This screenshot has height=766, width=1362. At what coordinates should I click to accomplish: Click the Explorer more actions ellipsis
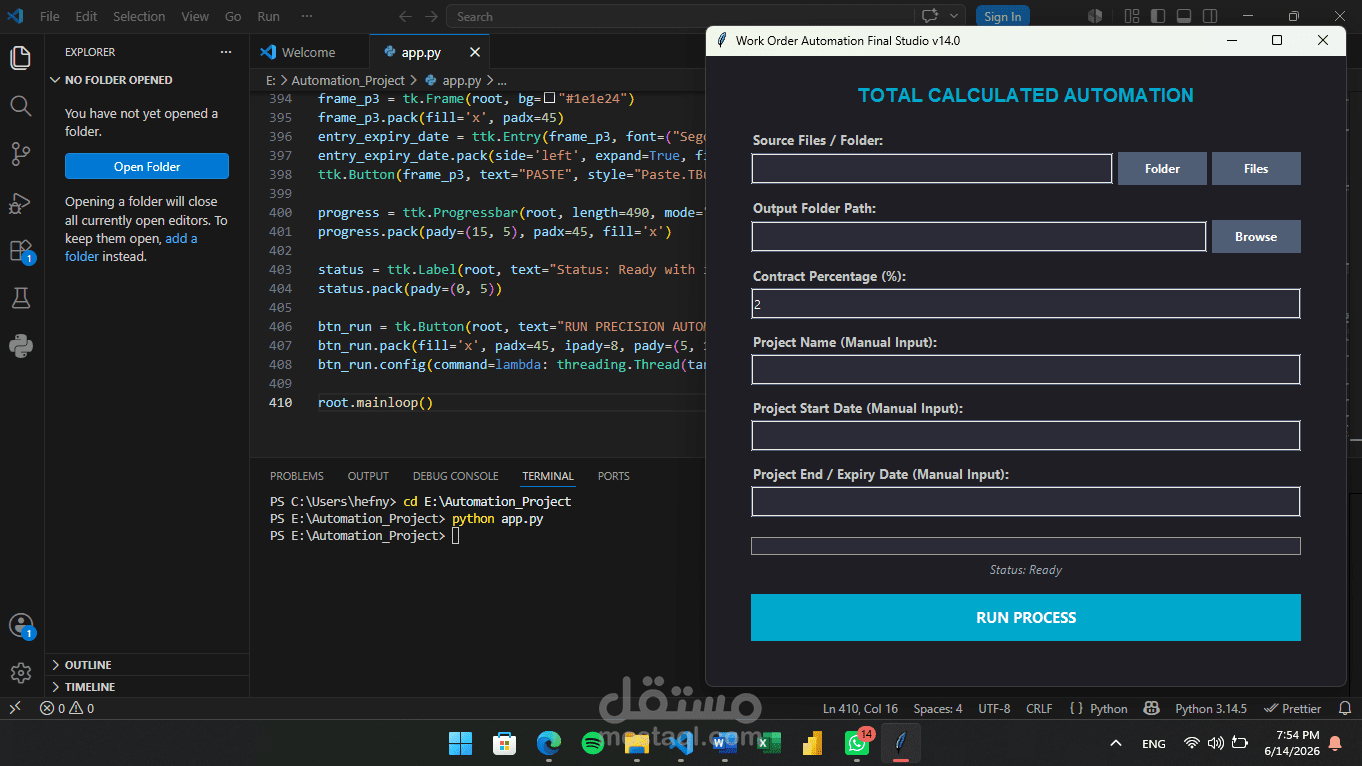tap(226, 52)
